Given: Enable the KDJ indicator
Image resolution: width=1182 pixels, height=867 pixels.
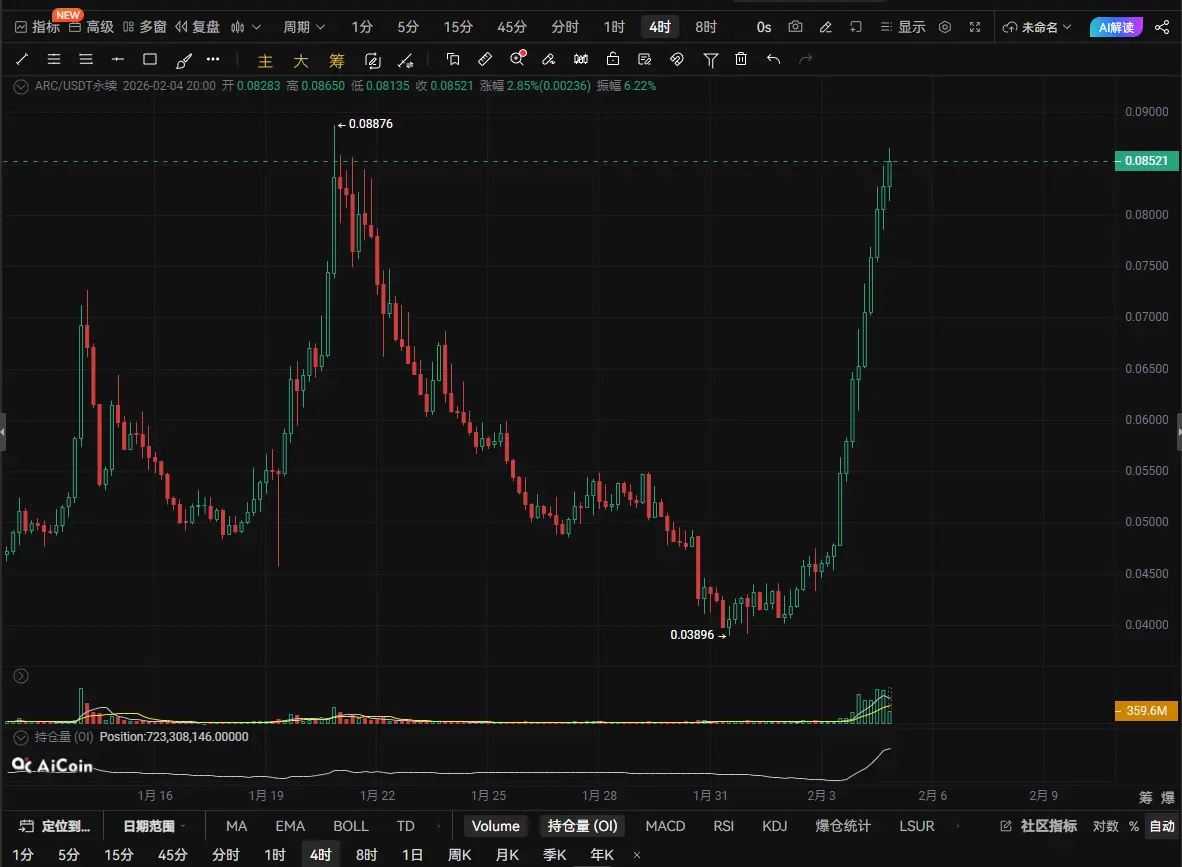Looking at the screenshot, I should tap(774, 826).
